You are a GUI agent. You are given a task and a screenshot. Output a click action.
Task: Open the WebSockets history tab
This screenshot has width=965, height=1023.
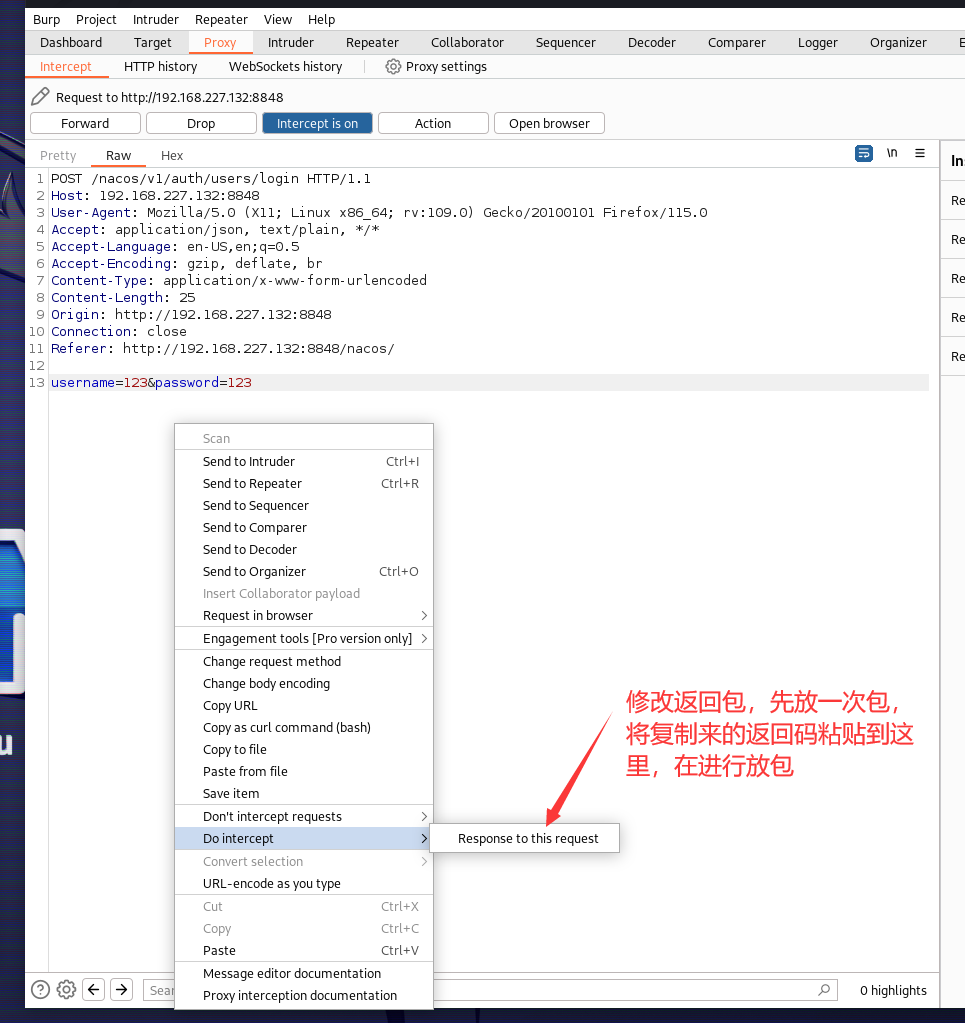pyautogui.click(x=286, y=67)
